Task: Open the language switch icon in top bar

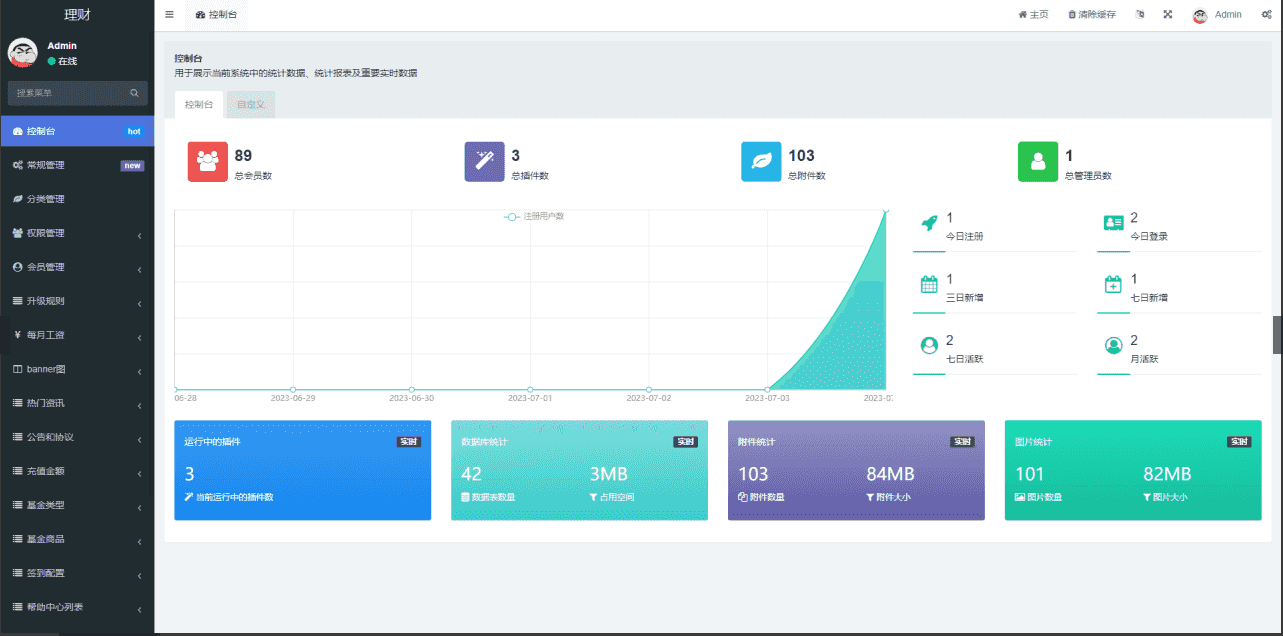Action: [1140, 15]
